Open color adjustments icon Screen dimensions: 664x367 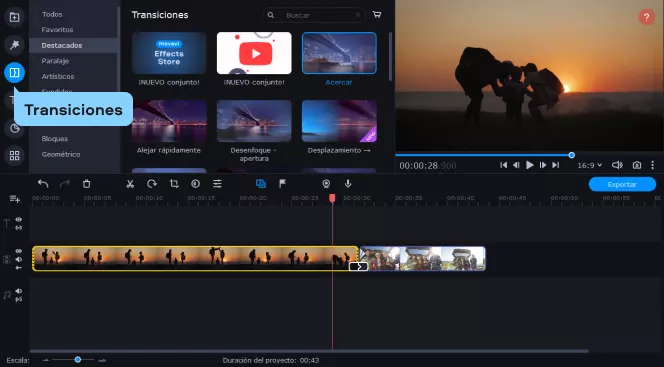(x=195, y=184)
